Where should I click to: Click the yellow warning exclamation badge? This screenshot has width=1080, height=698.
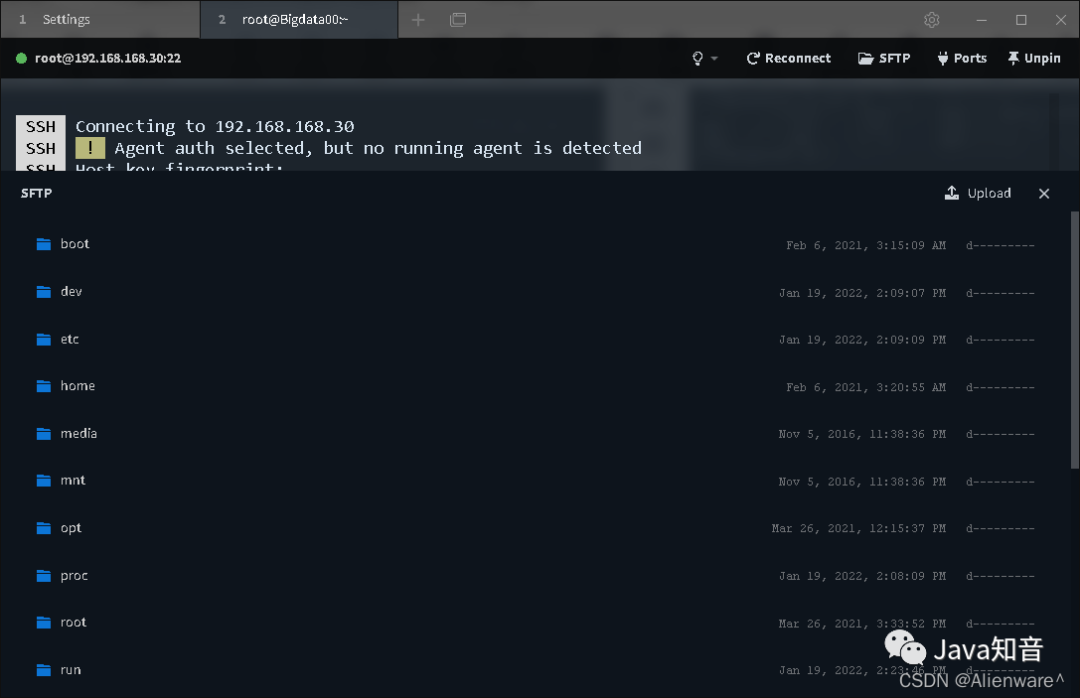coord(90,147)
